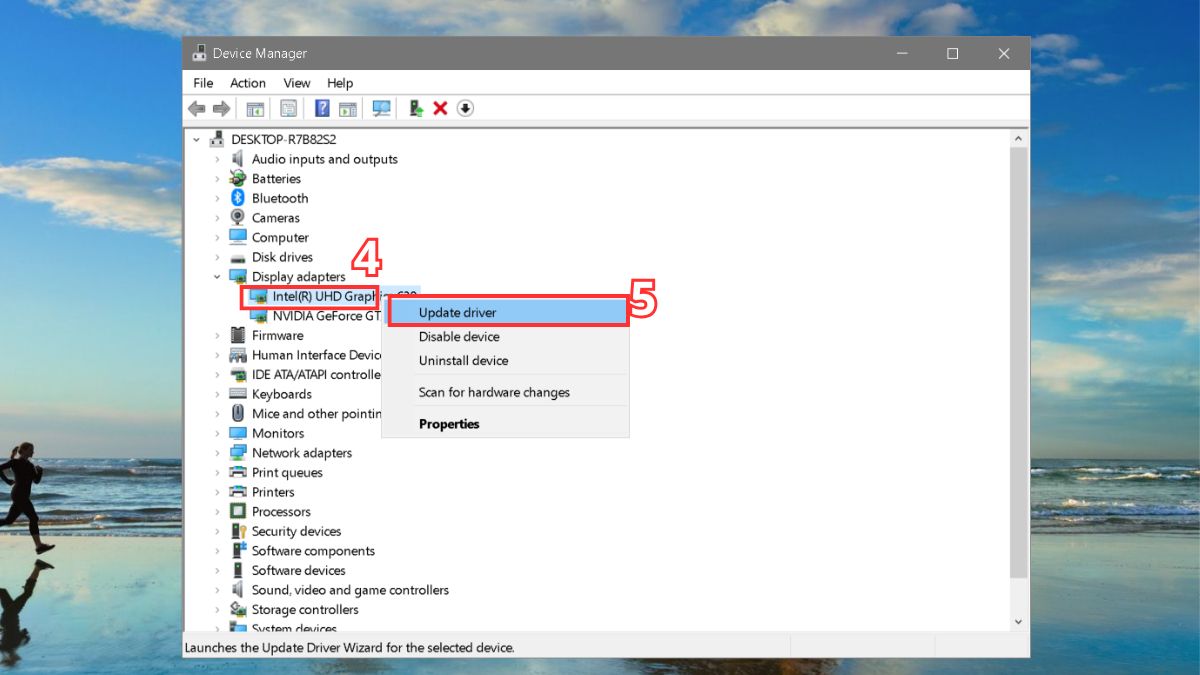Maximize the Device Manager window

(x=953, y=54)
